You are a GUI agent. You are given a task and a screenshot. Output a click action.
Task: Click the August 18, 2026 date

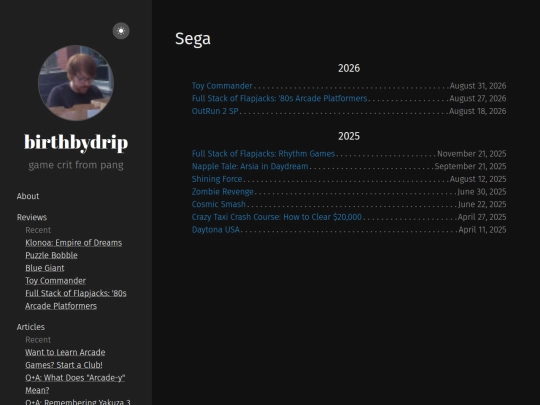click(x=478, y=111)
